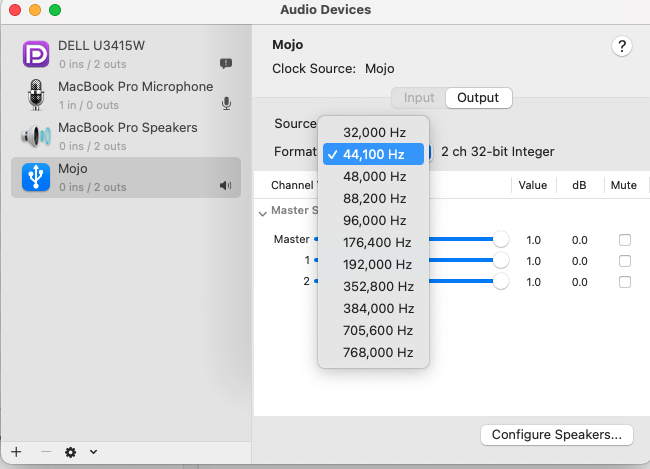Click the 2 ch 32-bit Integer format text
The height and width of the screenshot is (469, 650).
(x=497, y=152)
